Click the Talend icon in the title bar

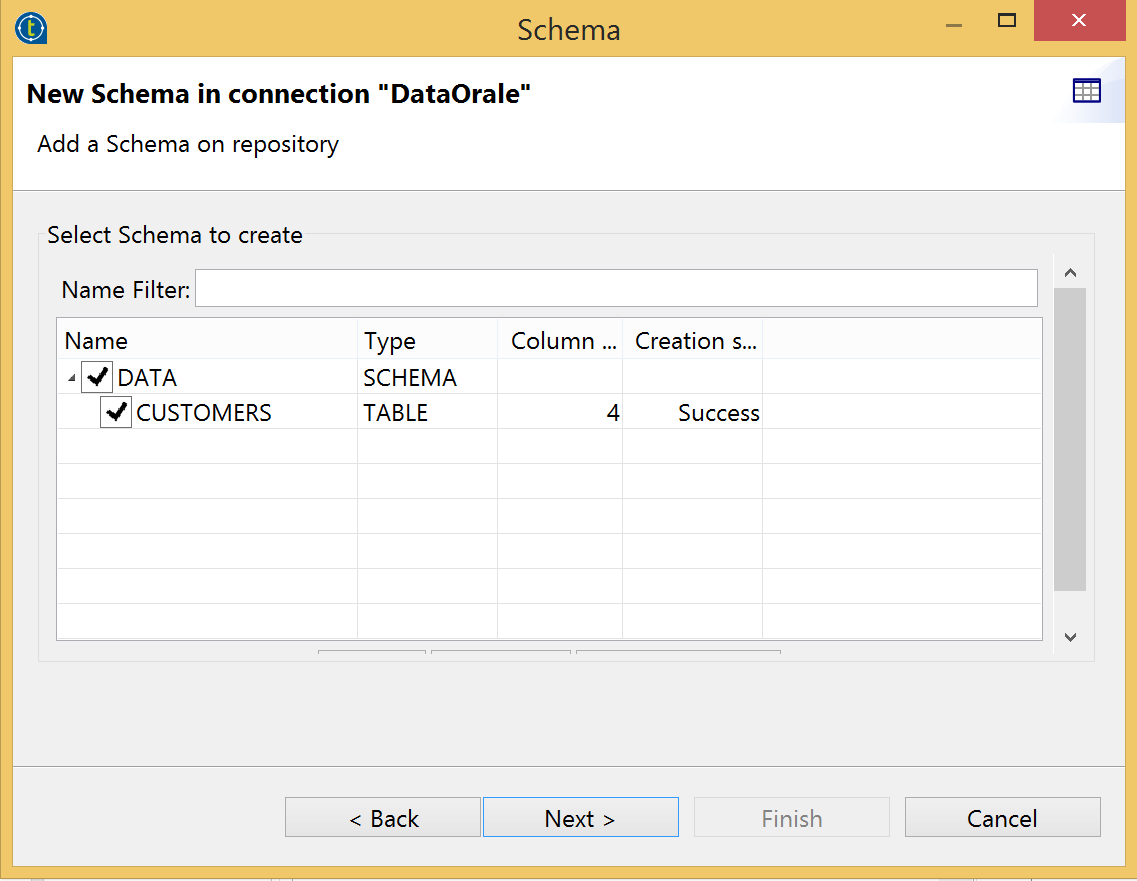[x=30, y=28]
